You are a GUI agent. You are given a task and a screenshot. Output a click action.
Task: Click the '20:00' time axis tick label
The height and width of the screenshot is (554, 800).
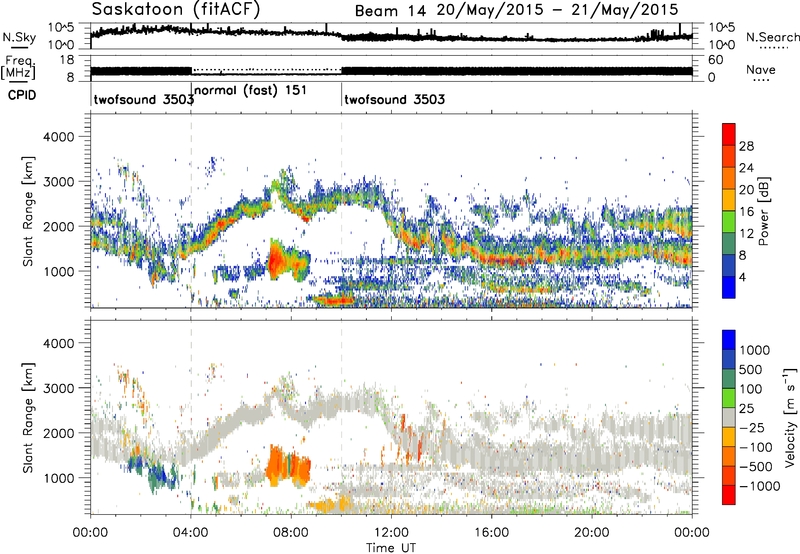click(x=592, y=533)
